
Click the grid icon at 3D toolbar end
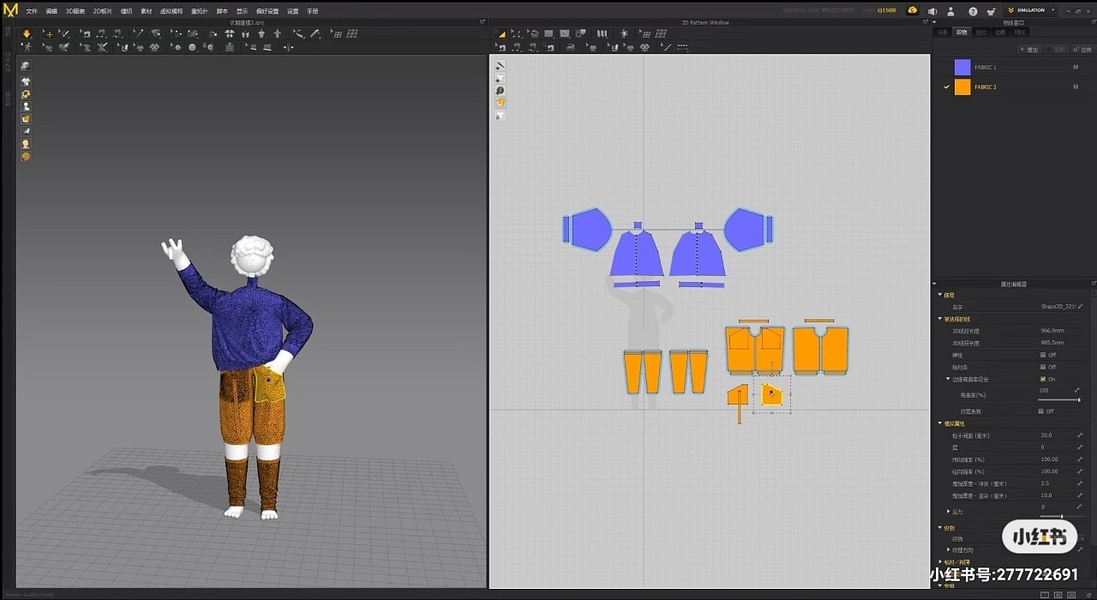pos(353,34)
